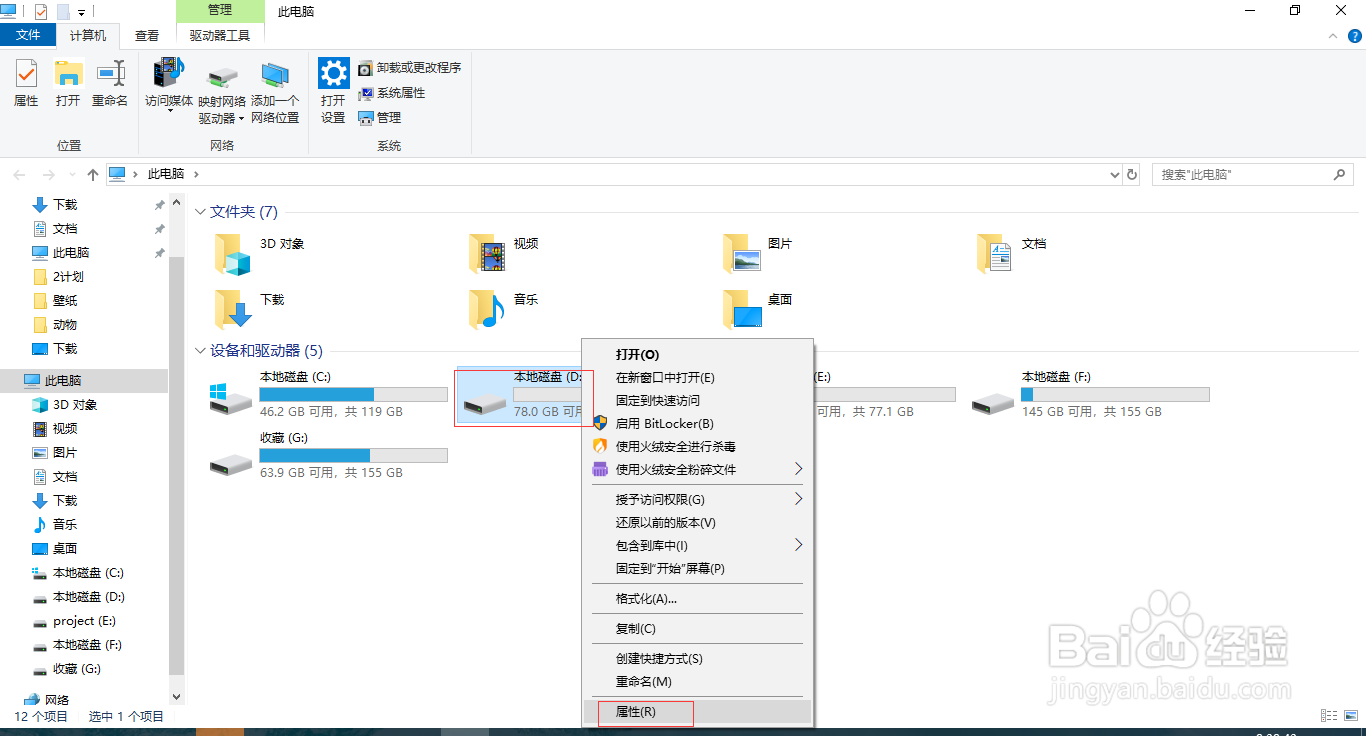
Task: Collapse the 设备和驱动器 (5) group chevron
Action: pyautogui.click(x=200, y=351)
